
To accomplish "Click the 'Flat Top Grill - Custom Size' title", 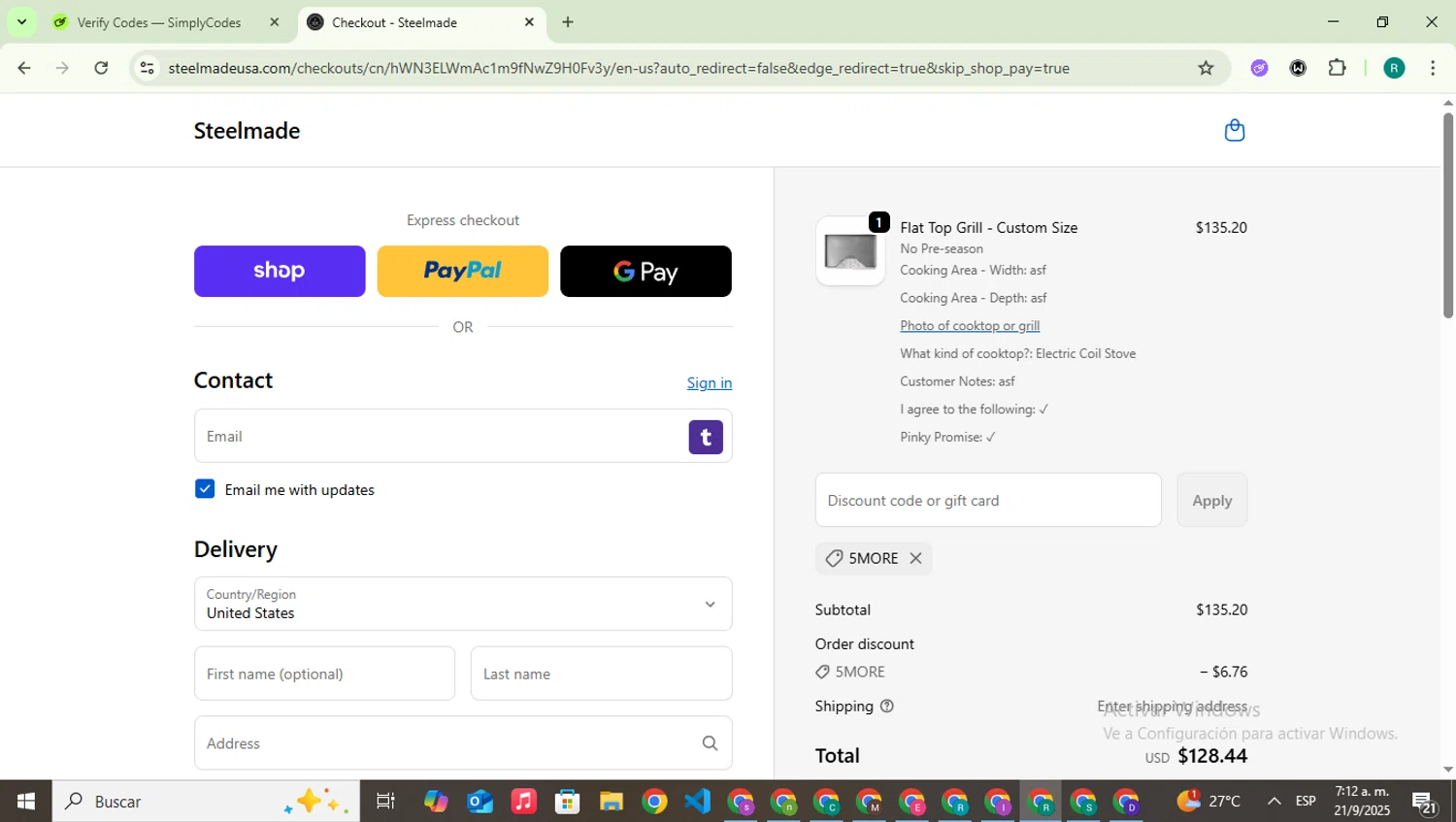I will (988, 227).
